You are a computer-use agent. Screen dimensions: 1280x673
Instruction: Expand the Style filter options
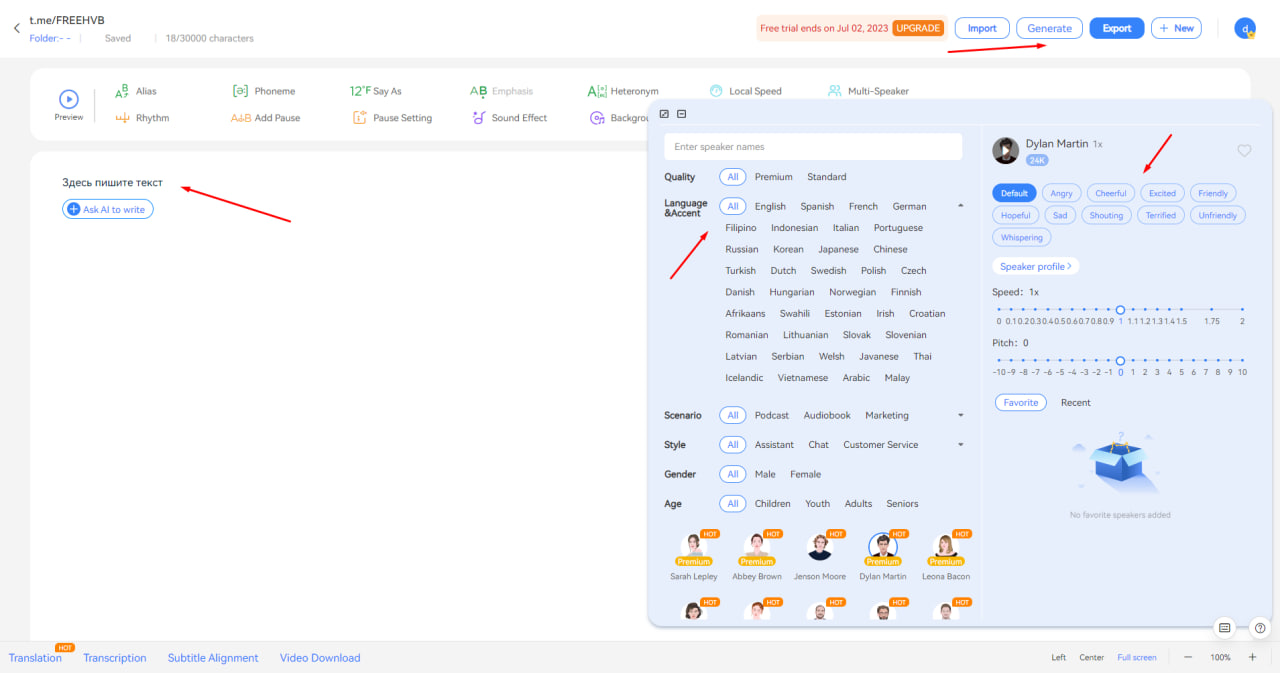961,445
